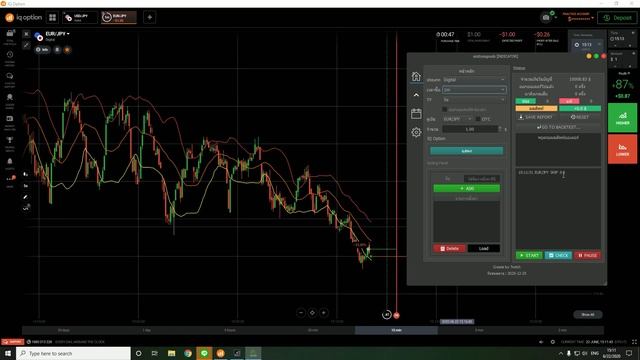
Task: Click the green HIGHER trade button
Action: tap(622, 118)
